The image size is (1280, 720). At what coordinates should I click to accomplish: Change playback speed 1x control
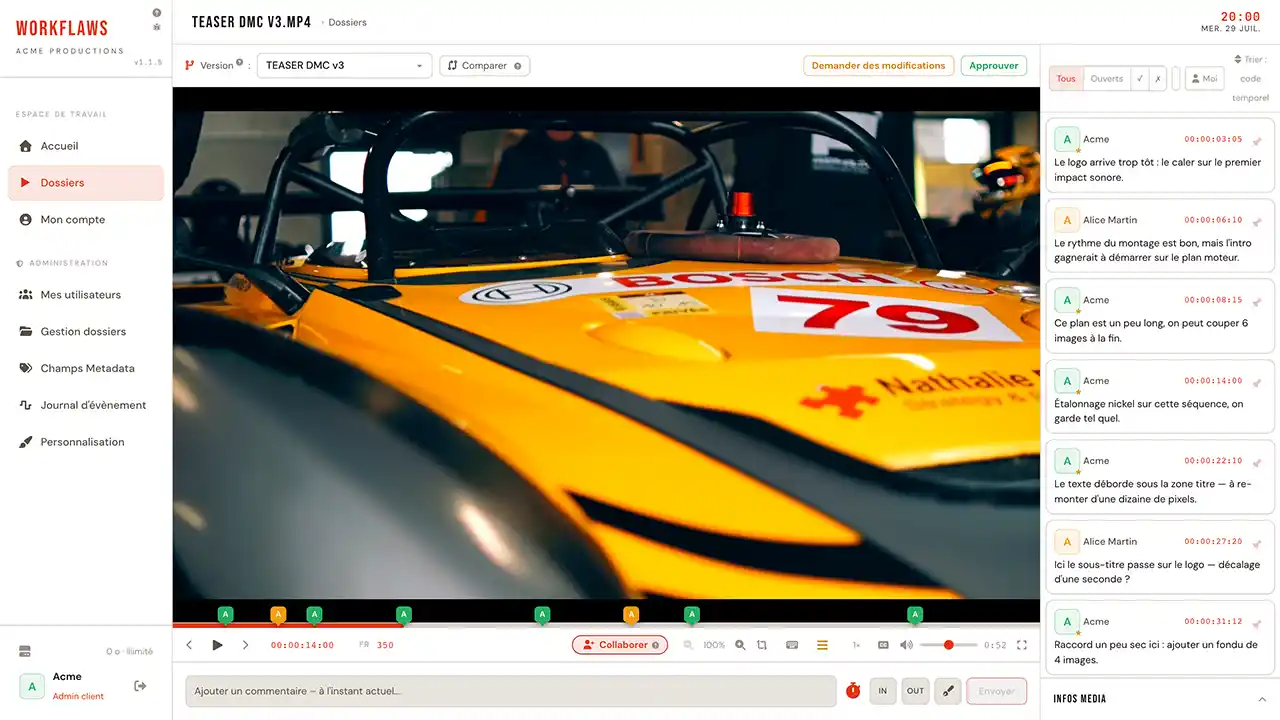point(856,645)
